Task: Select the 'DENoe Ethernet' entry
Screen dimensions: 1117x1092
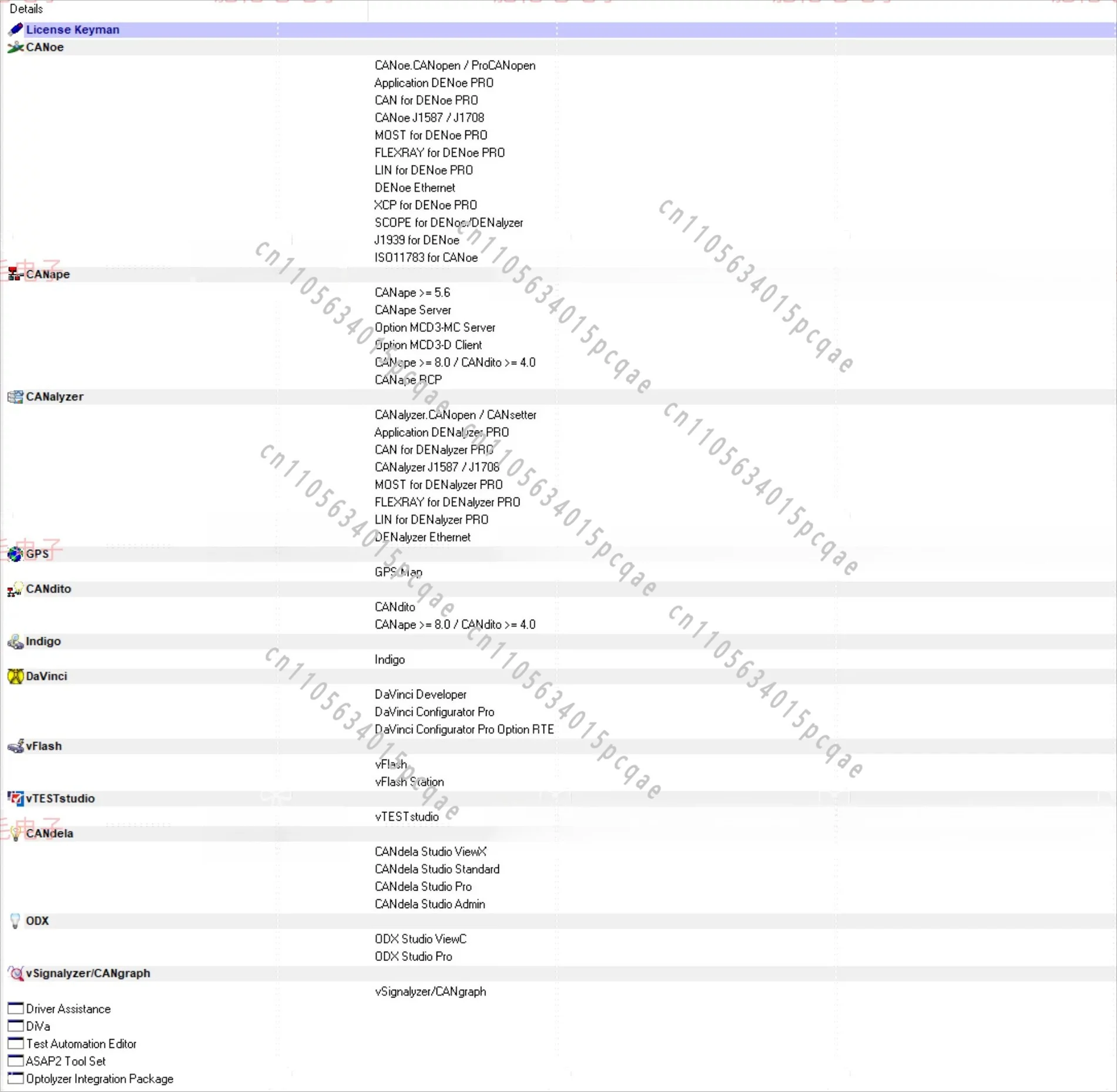Action: pos(415,188)
